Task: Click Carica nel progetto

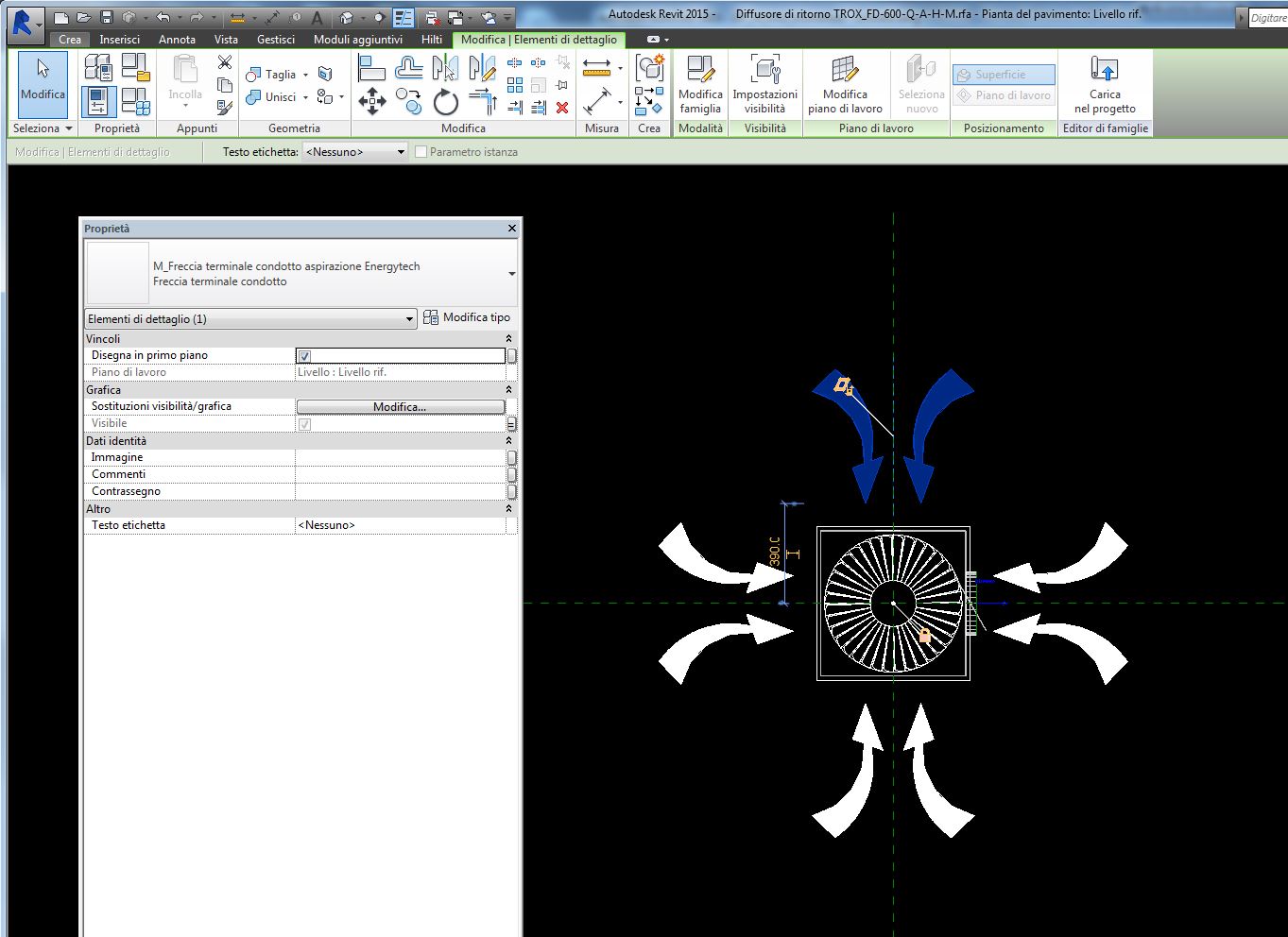Action: click(1105, 85)
